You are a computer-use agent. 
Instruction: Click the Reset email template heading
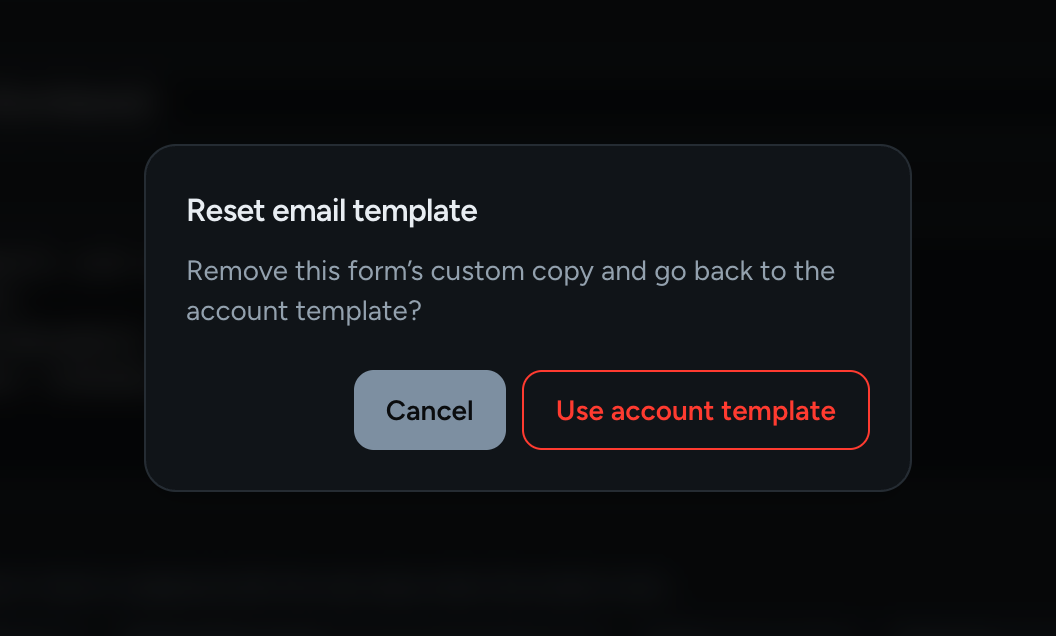(x=332, y=211)
